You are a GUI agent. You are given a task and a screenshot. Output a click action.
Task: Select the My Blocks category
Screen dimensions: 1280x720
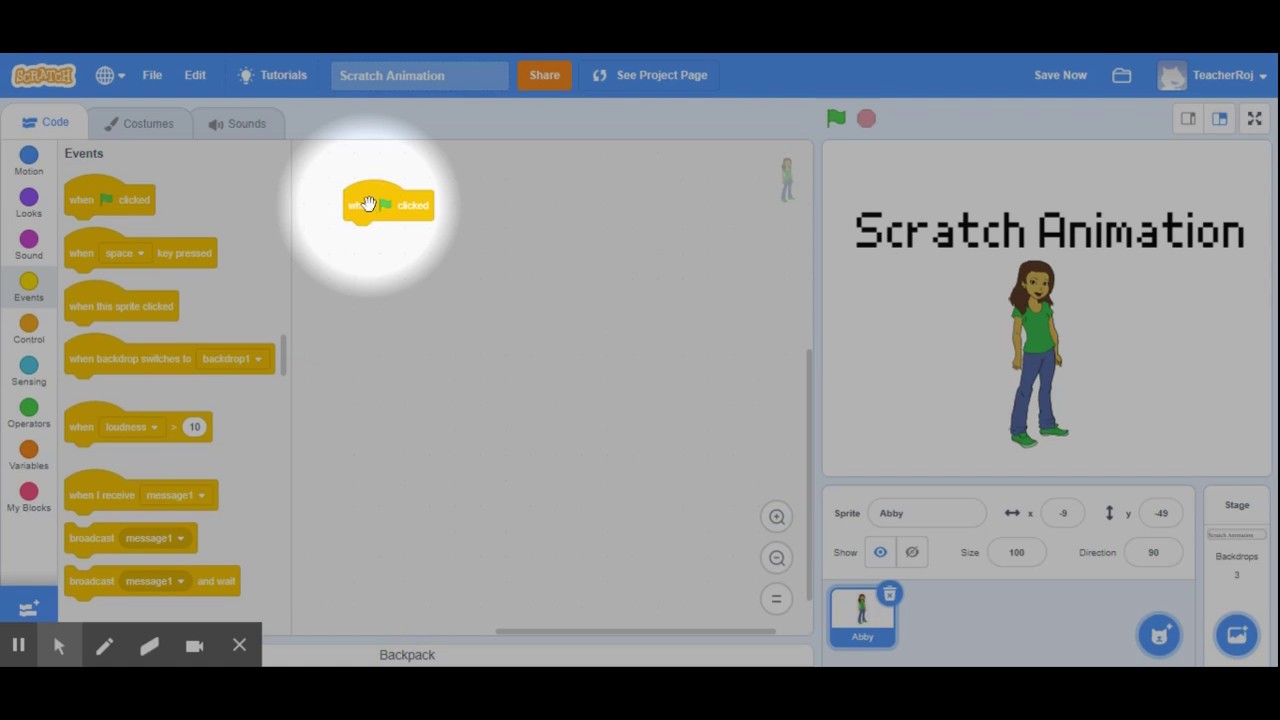click(x=29, y=497)
